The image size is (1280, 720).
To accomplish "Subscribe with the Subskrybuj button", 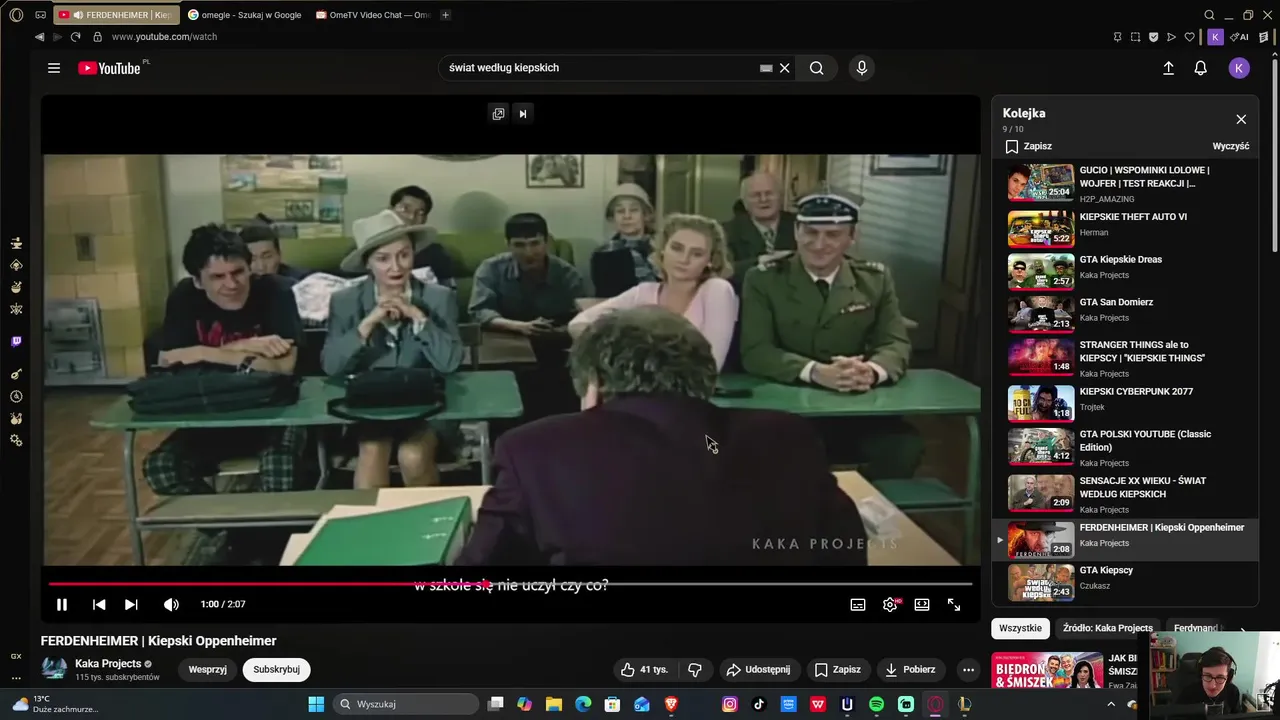I will point(276,669).
